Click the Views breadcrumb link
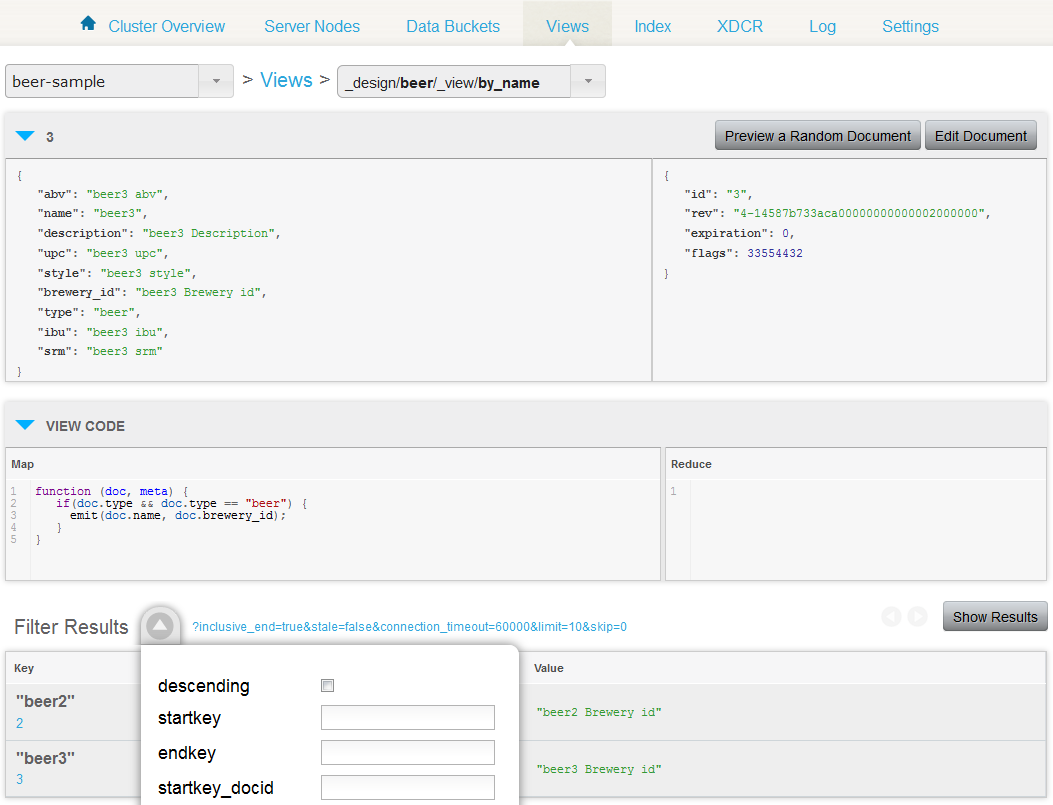This screenshot has height=805, width=1053. point(286,80)
